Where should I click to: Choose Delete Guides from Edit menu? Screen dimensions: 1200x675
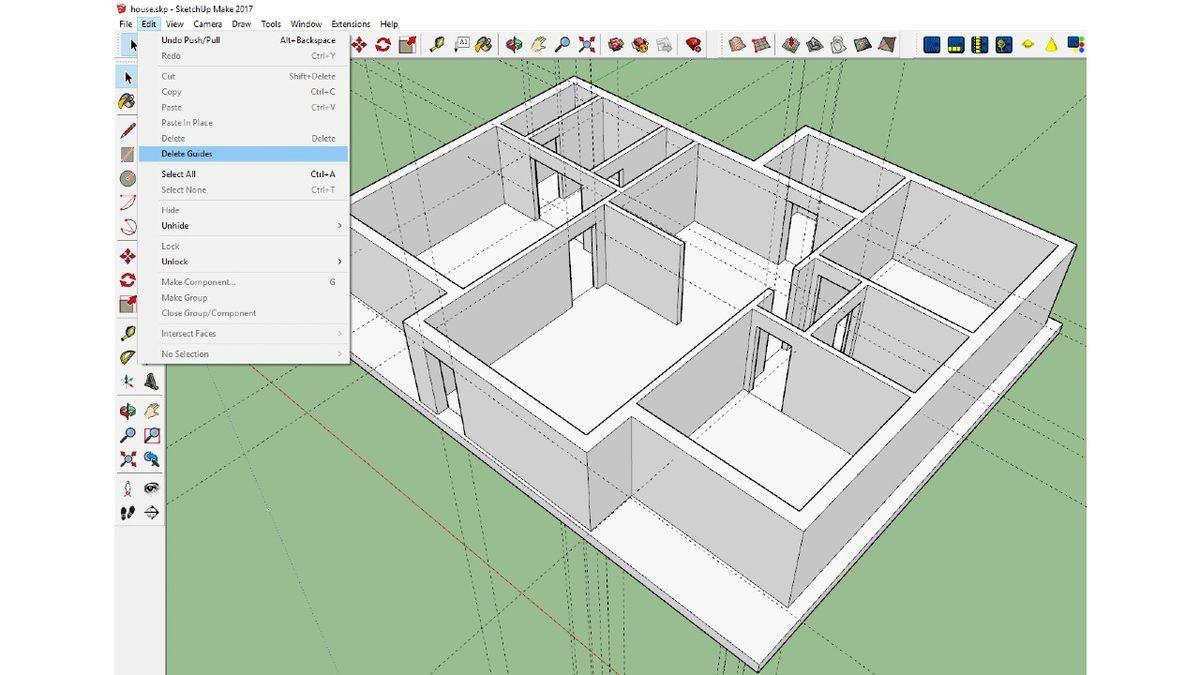pos(185,153)
